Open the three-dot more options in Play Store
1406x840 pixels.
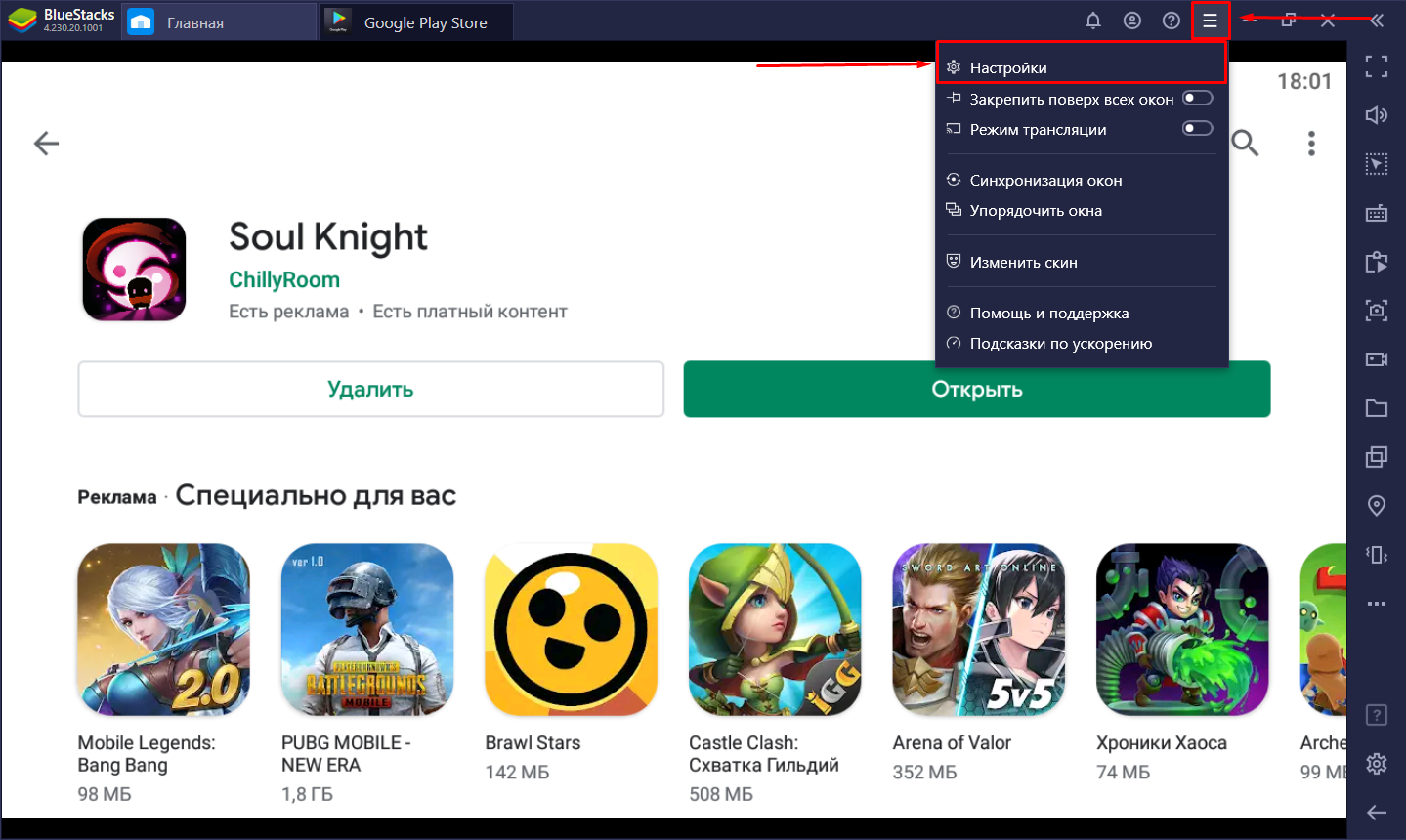pyautogui.click(x=1311, y=144)
